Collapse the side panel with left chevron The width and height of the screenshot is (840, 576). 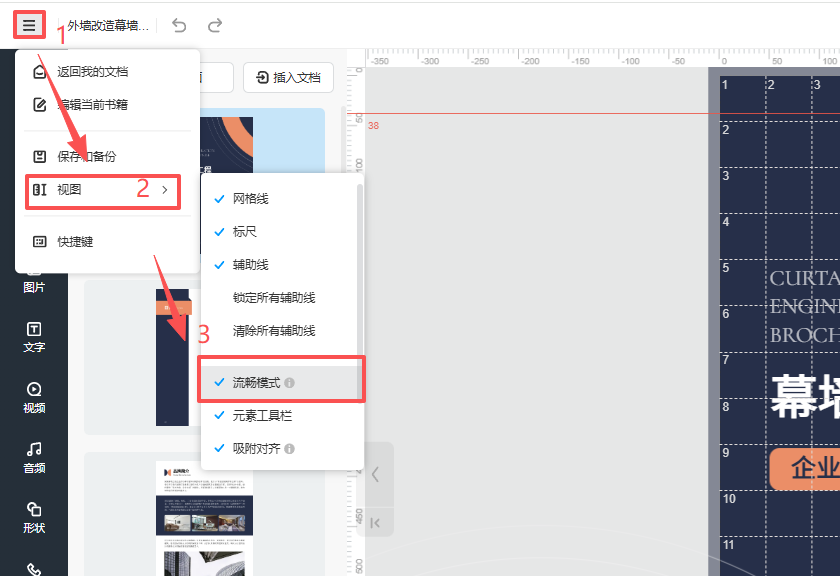point(375,474)
